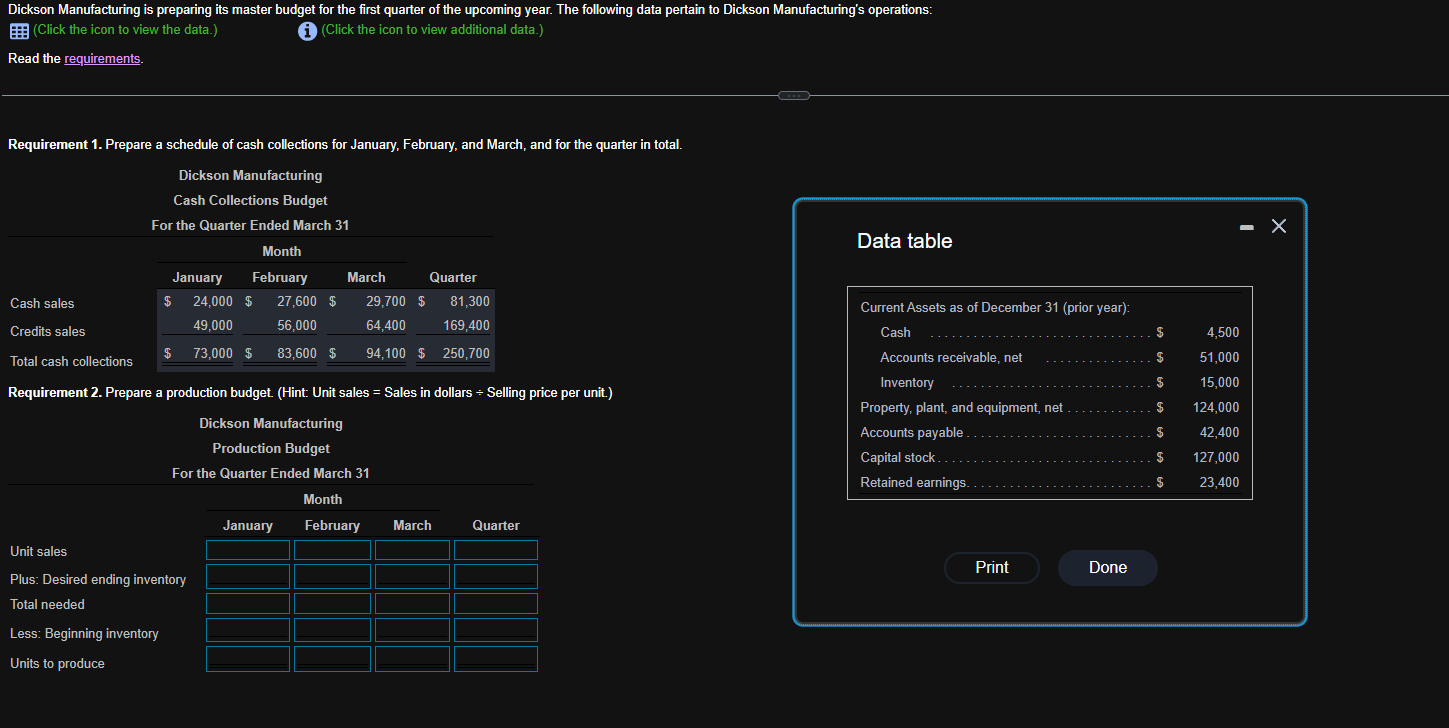Image resolution: width=1449 pixels, height=728 pixels.
Task: Select March Desired ending inventory field
Action: [x=412, y=576]
